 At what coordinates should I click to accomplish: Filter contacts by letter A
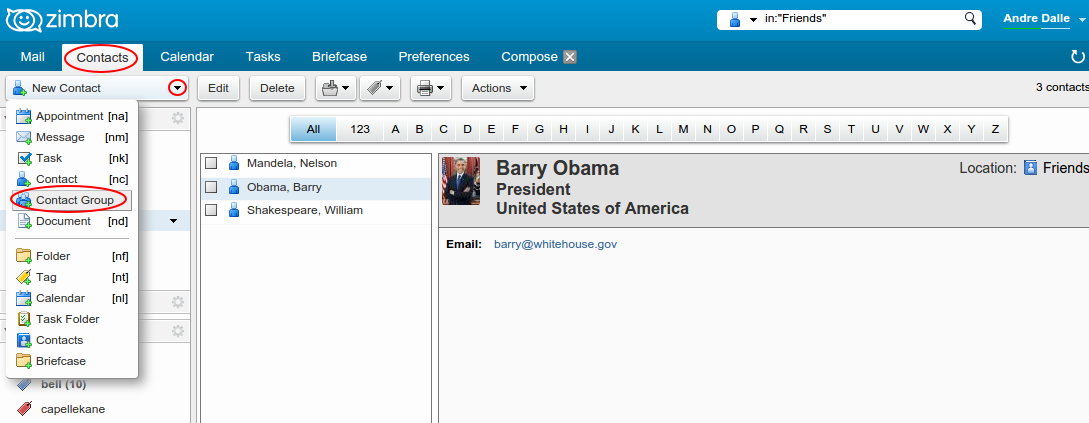click(x=395, y=129)
